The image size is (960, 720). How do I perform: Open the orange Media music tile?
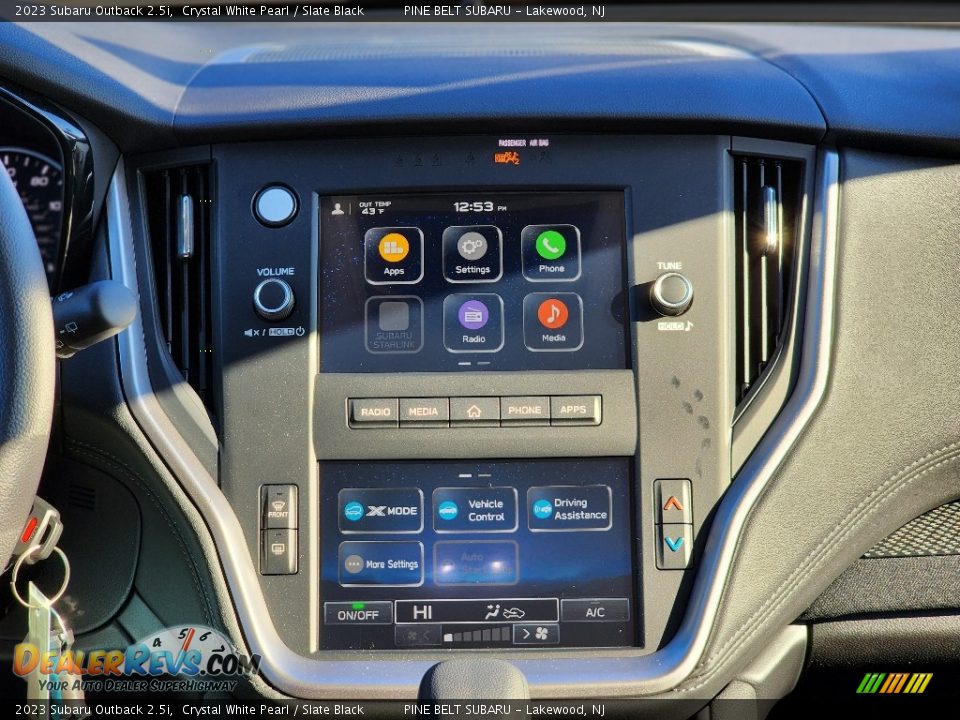pos(553,322)
